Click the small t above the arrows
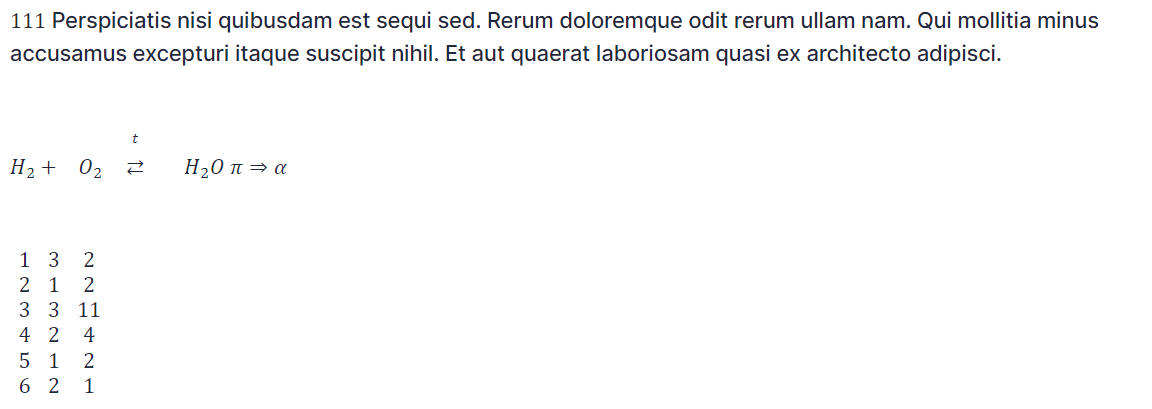The image size is (1152, 409). [135, 138]
